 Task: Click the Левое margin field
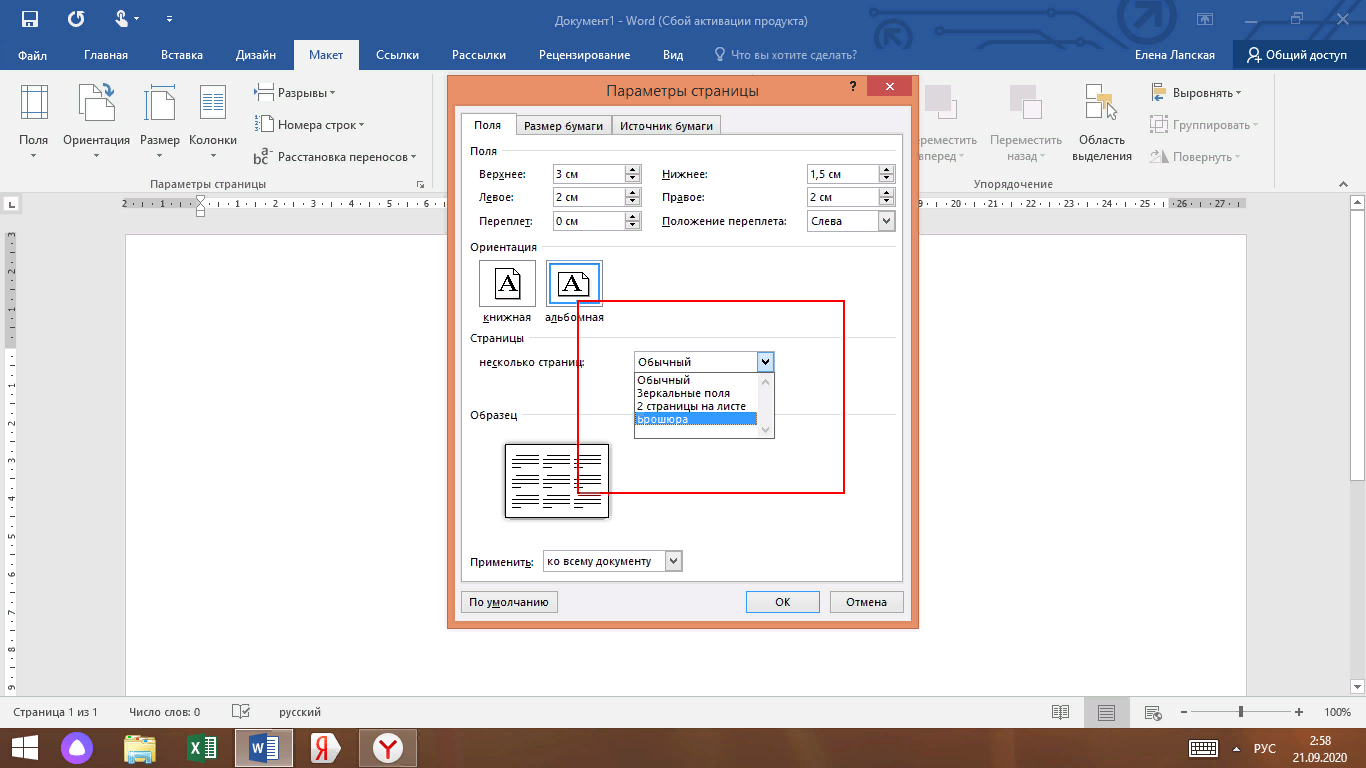(x=588, y=198)
